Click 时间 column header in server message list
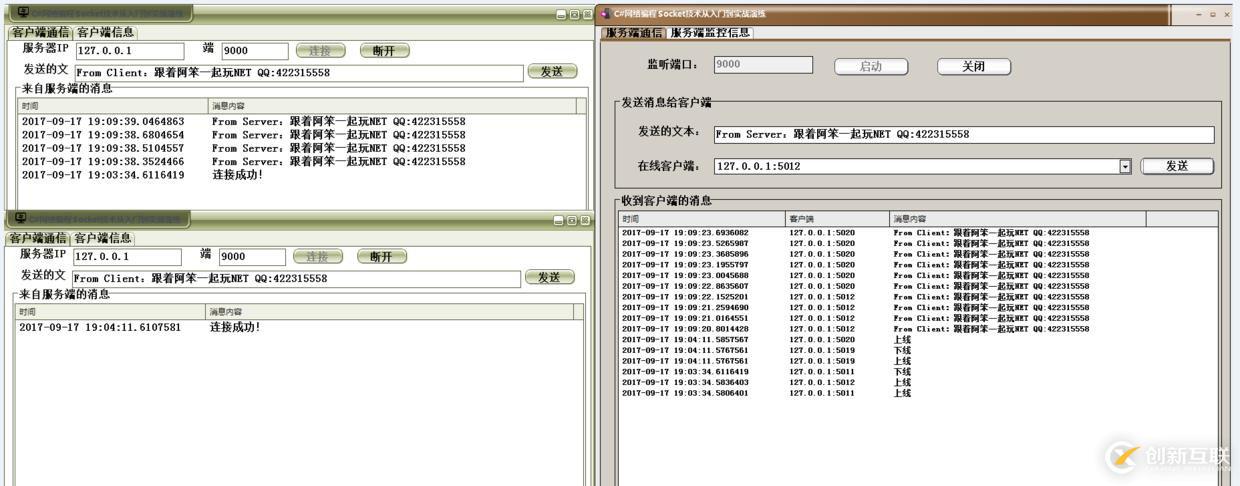1240x486 pixels. 702,219
